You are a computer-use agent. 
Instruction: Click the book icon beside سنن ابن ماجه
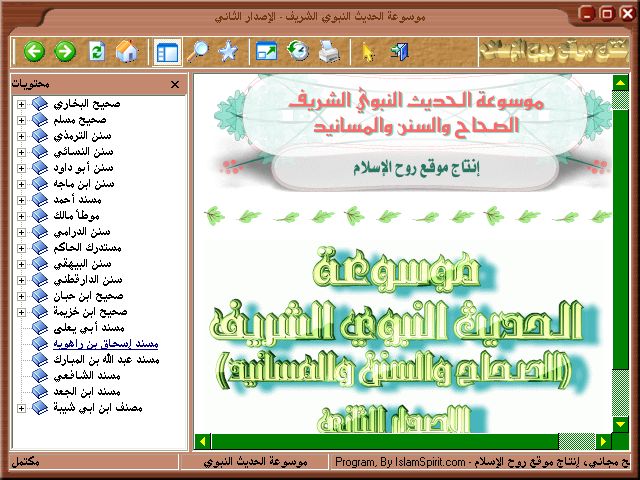[40, 184]
